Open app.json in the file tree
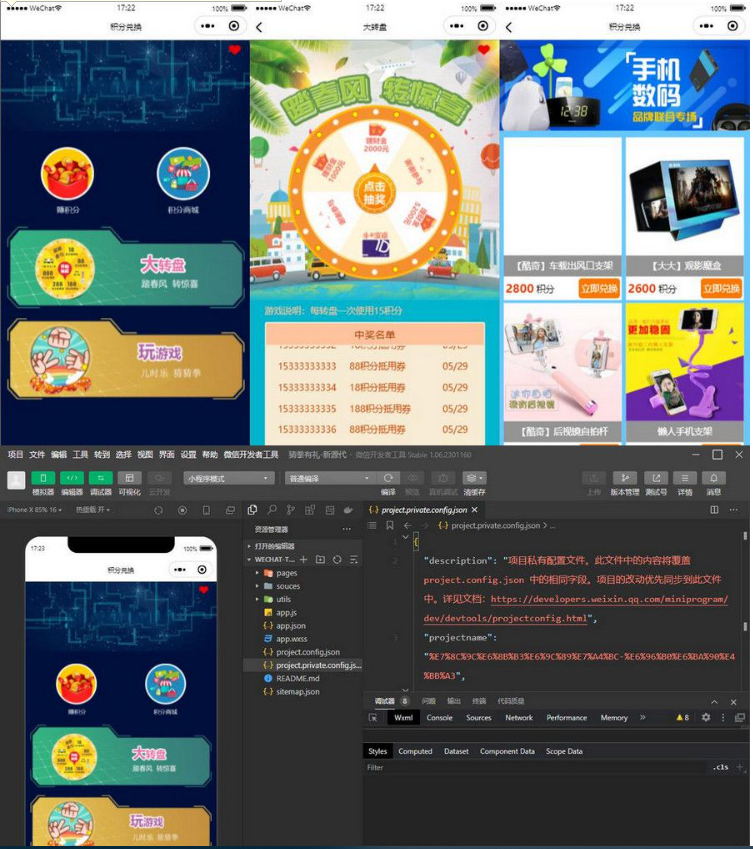This screenshot has width=753, height=849. (x=292, y=626)
